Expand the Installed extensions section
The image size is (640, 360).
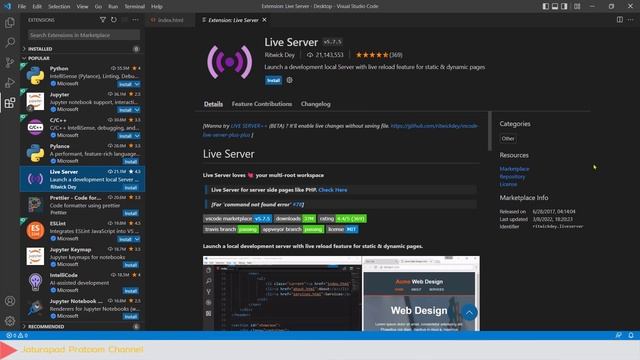(82, 49)
